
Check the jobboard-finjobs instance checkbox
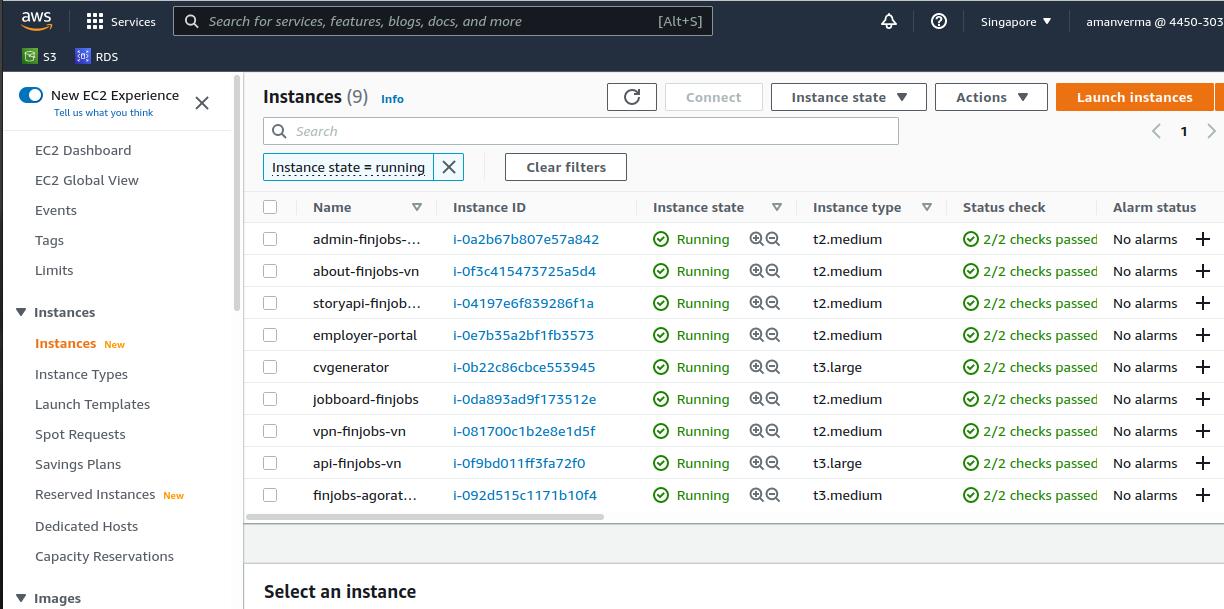270,399
